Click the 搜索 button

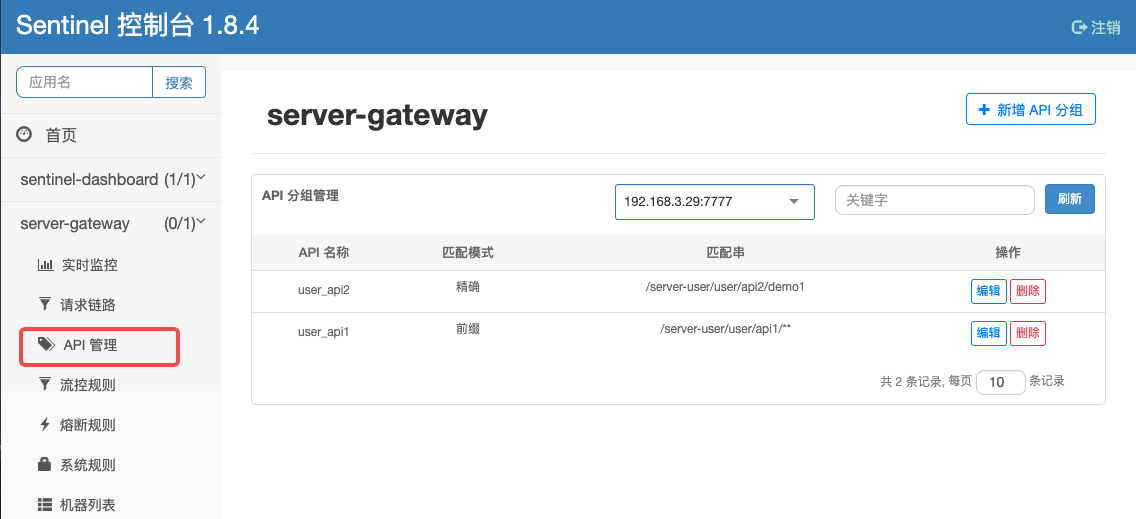[179, 82]
